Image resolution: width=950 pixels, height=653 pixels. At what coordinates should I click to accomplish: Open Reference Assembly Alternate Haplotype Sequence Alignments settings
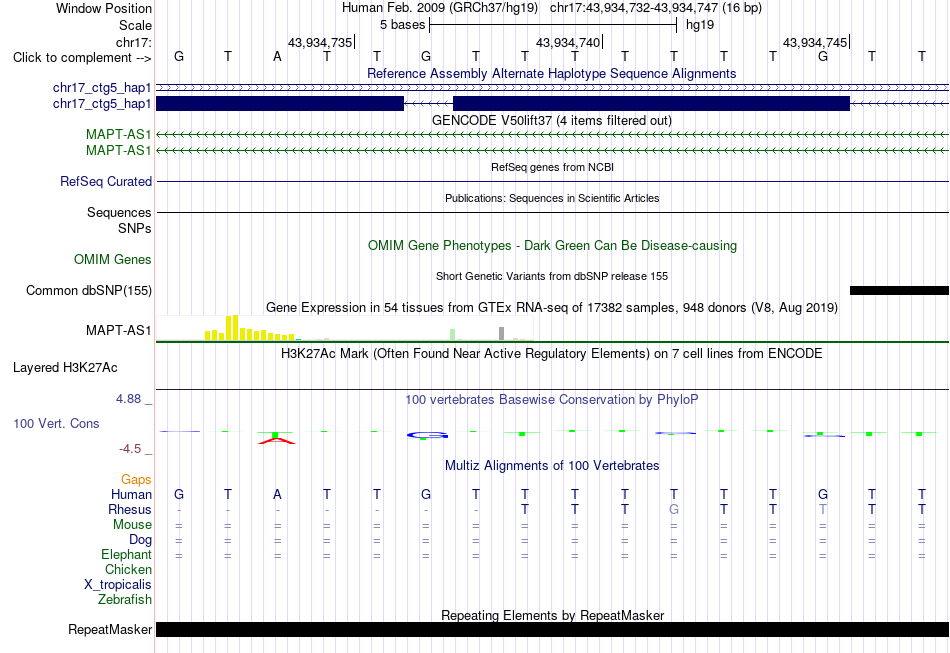pos(551,73)
